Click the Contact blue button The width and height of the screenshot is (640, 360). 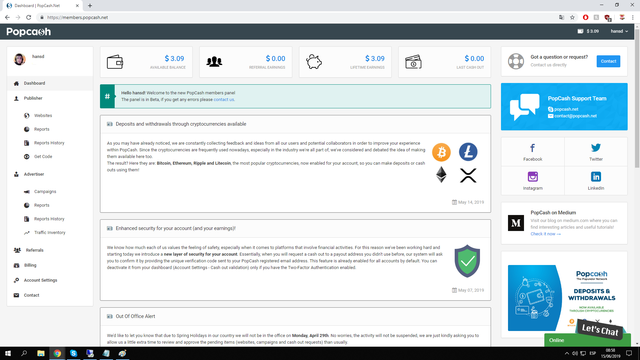coord(608,61)
